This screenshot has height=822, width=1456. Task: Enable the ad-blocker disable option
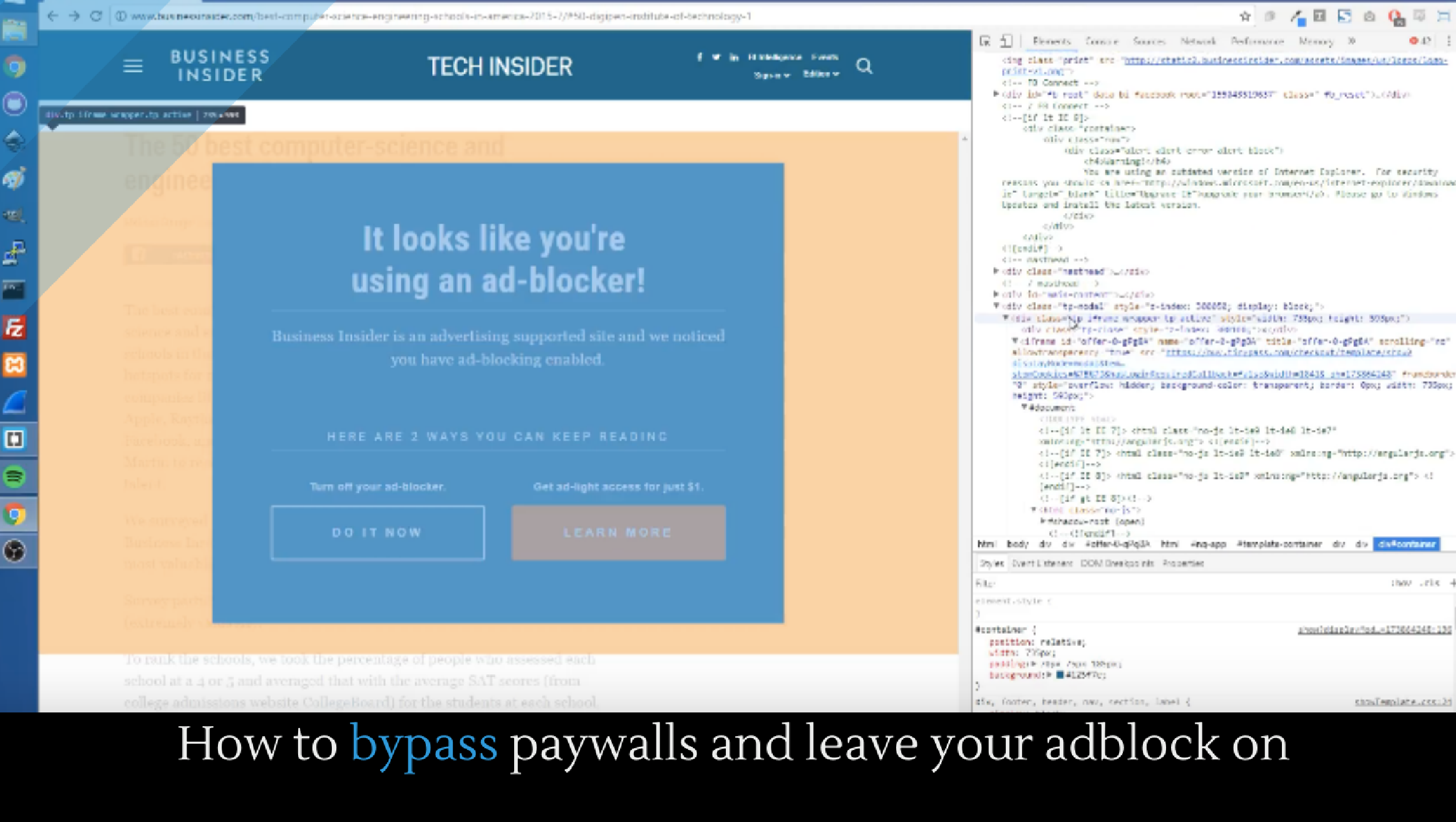coord(377,532)
